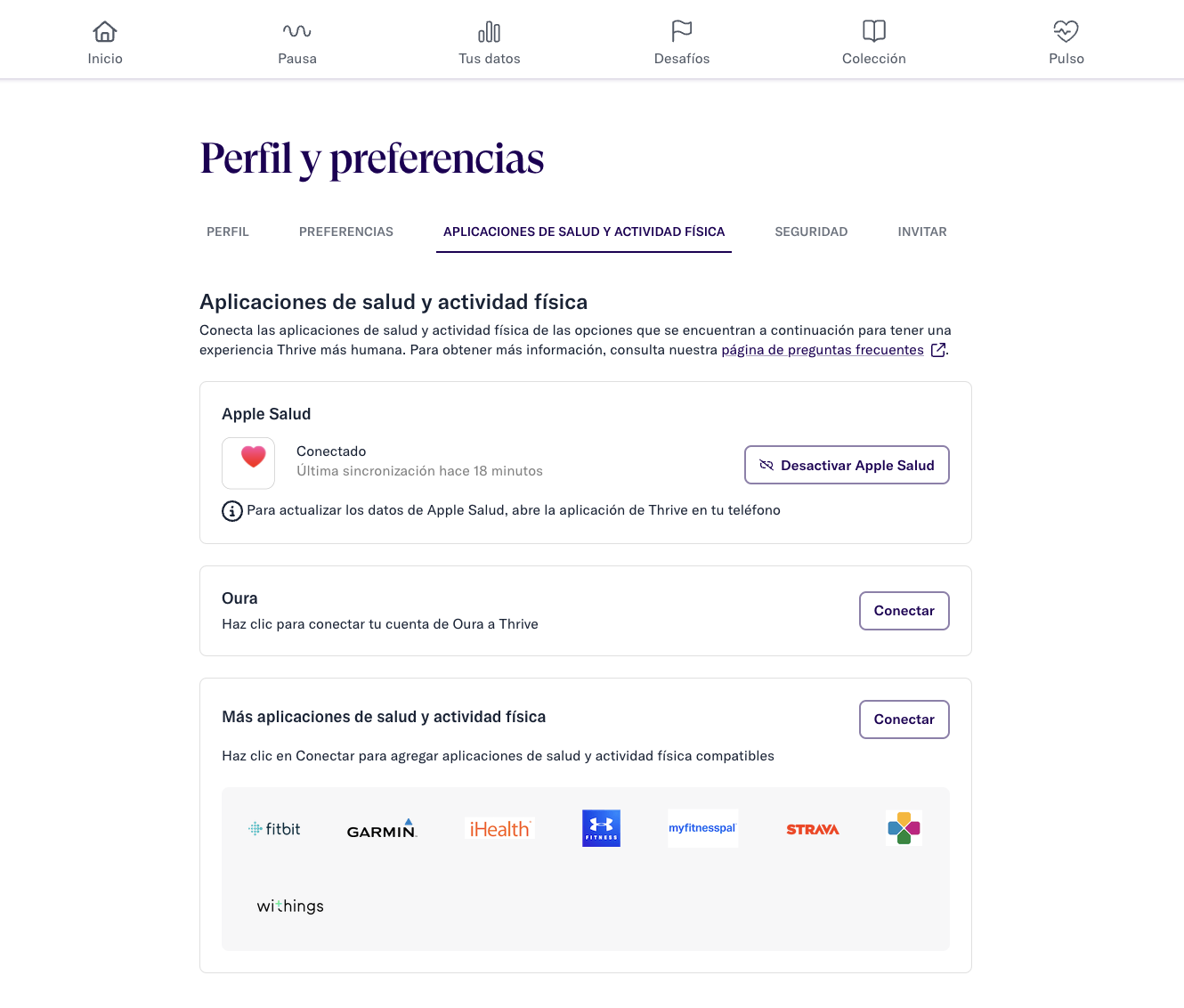
Task: Open the Pulso heart icon
Action: tap(1066, 32)
